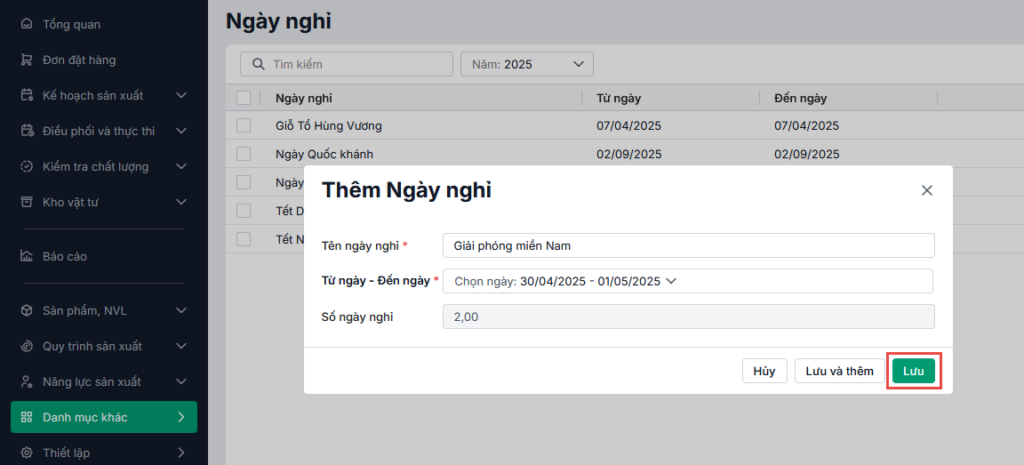Screen dimensions: 1024x465
Task: Check the Giỗ Tổ Hùng Vương row checkbox
Action: tap(244, 126)
